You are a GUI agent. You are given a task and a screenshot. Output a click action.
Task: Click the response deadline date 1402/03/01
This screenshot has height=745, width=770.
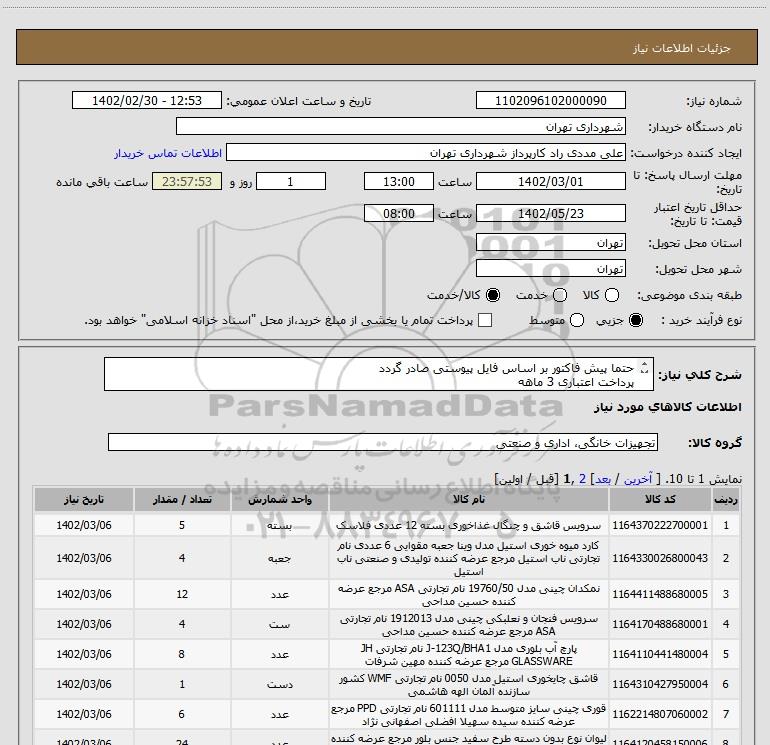pyautogui.click(x=550, y=181)
